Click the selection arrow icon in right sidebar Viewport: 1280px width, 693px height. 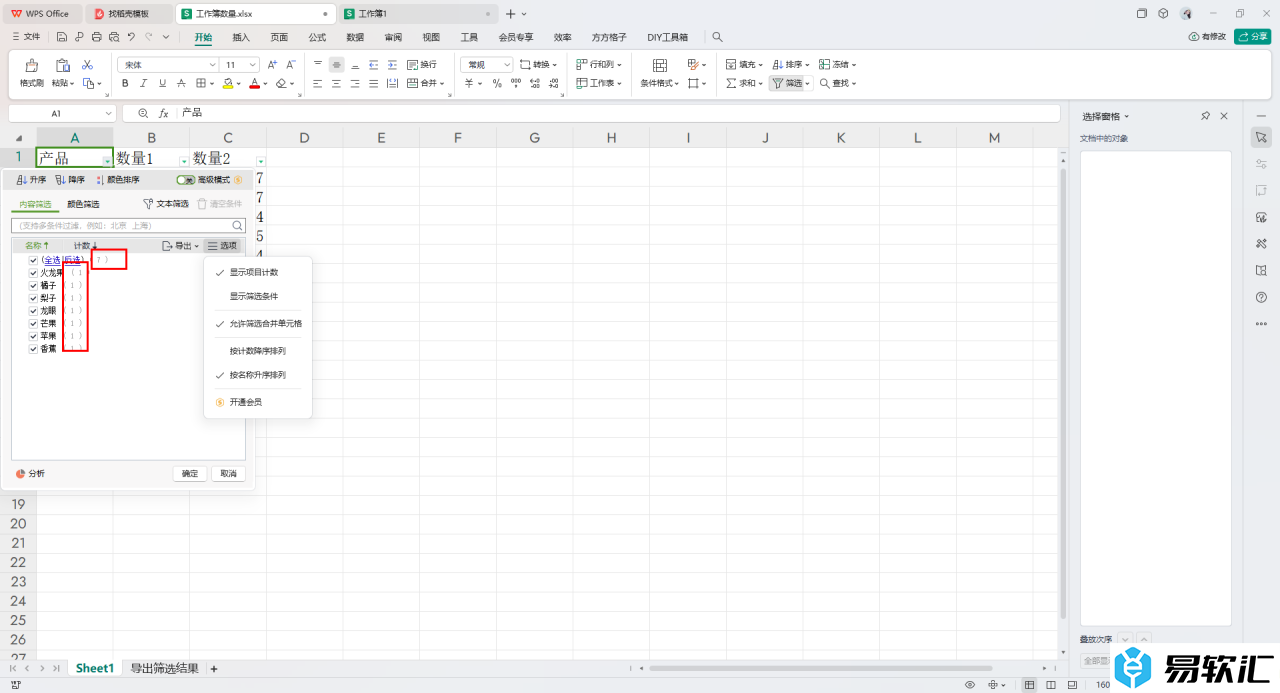pyautogui.click(x=1261, y=136)
